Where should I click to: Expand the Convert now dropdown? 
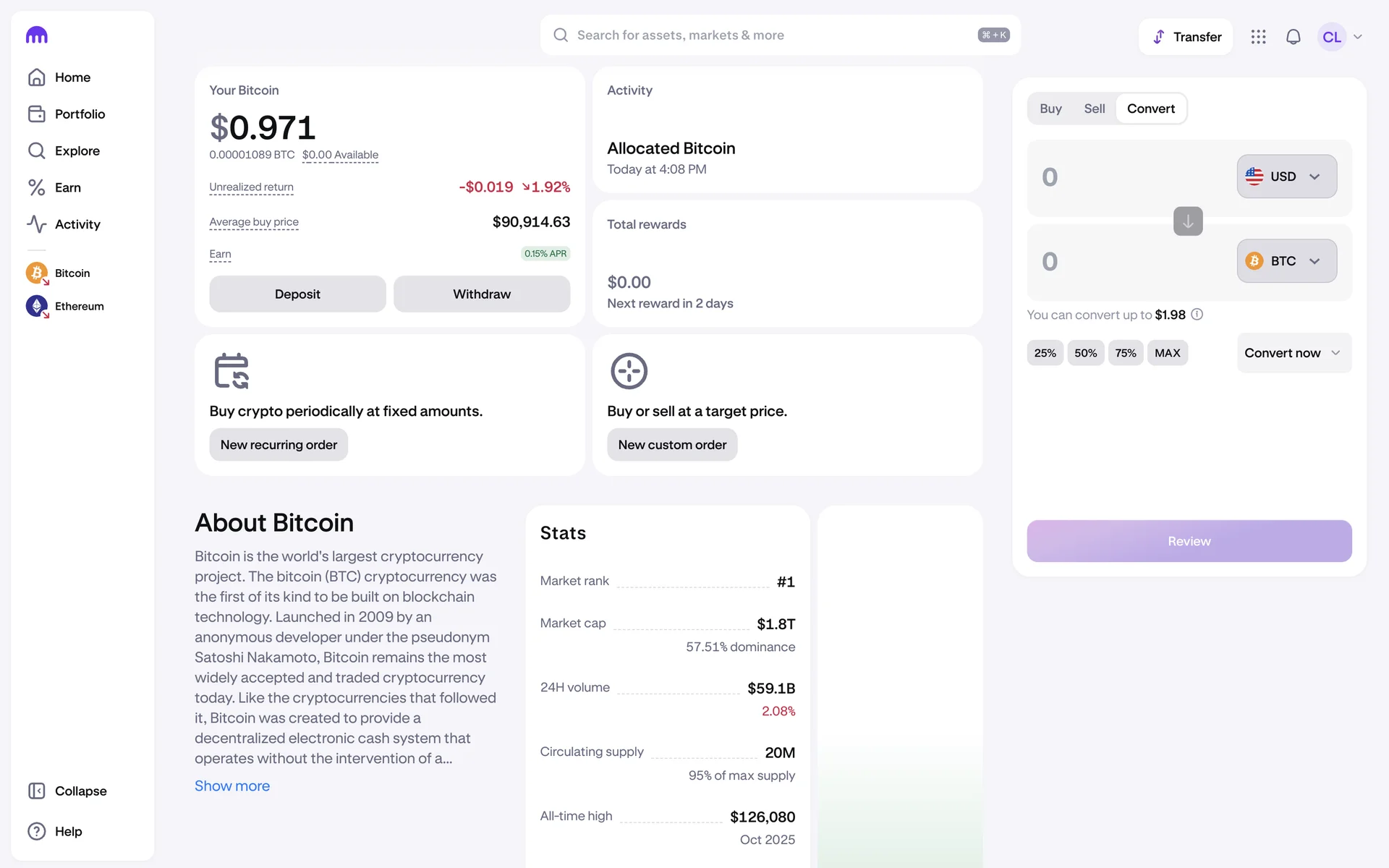pos(1294,353)
